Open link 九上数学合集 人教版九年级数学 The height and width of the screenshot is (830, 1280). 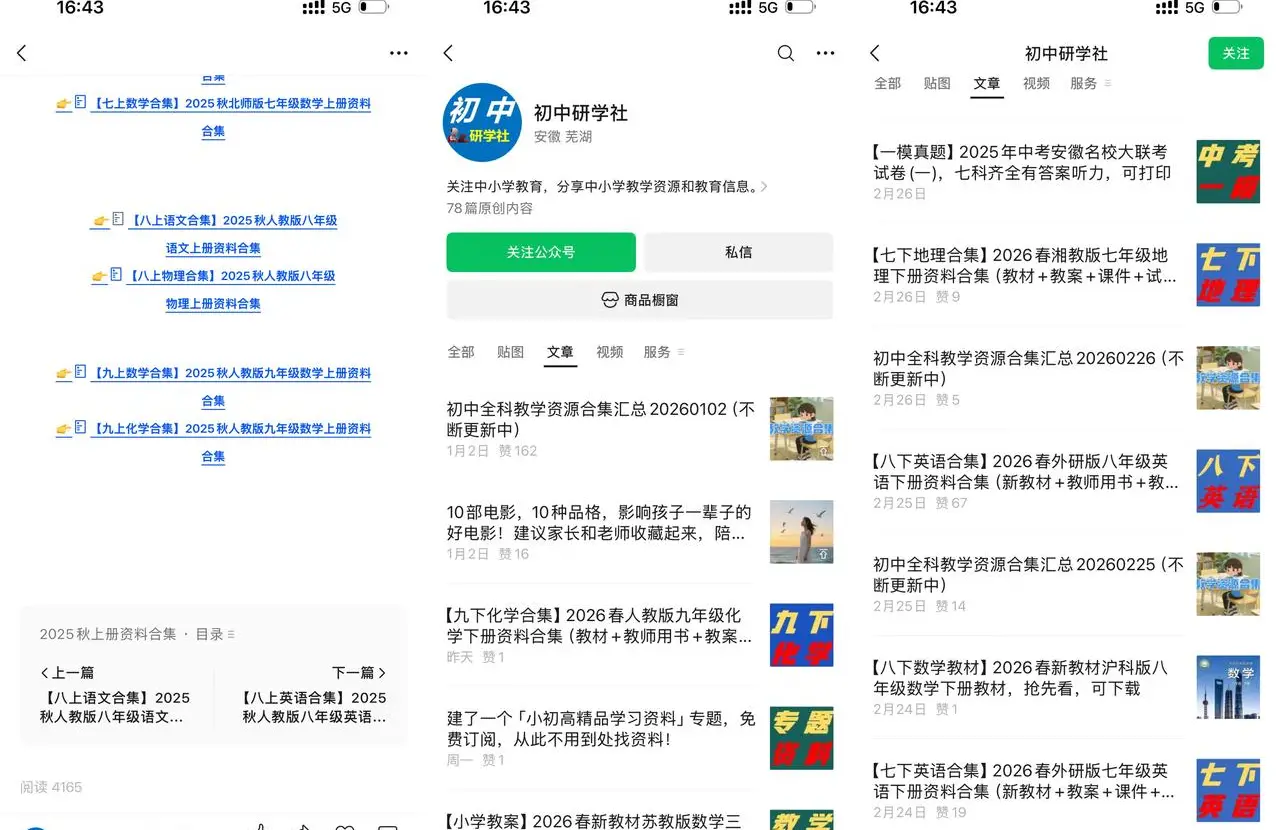214,386
